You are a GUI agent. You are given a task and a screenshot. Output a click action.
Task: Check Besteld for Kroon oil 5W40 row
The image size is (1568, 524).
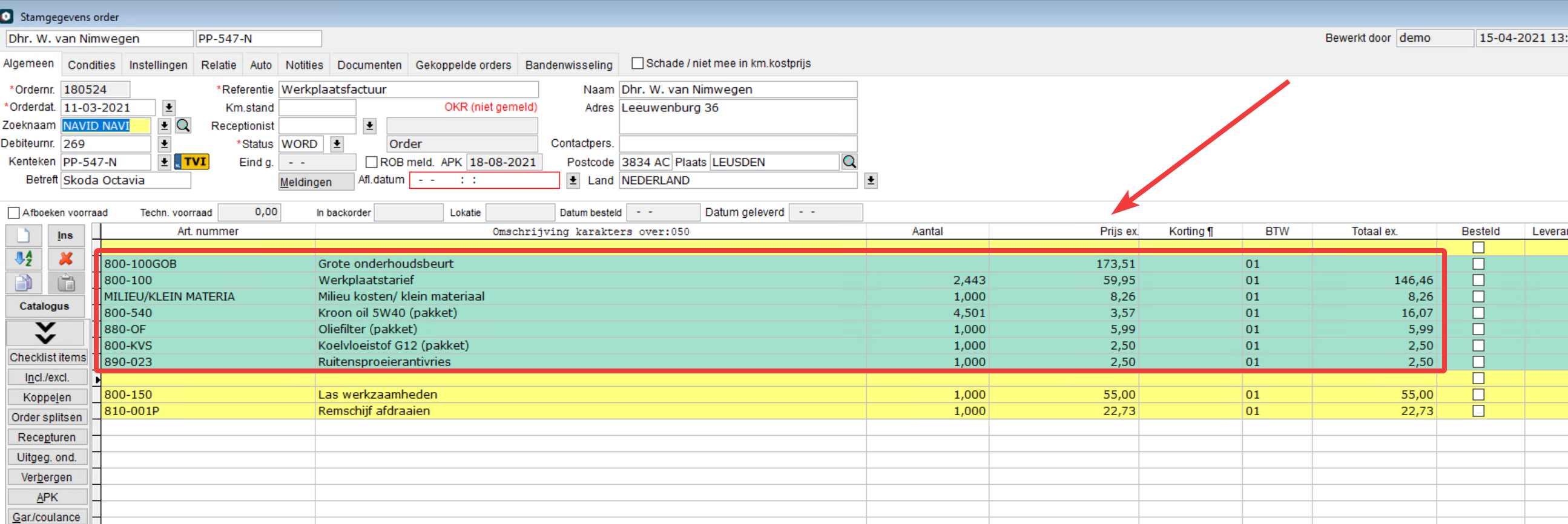pos(1478,313)
